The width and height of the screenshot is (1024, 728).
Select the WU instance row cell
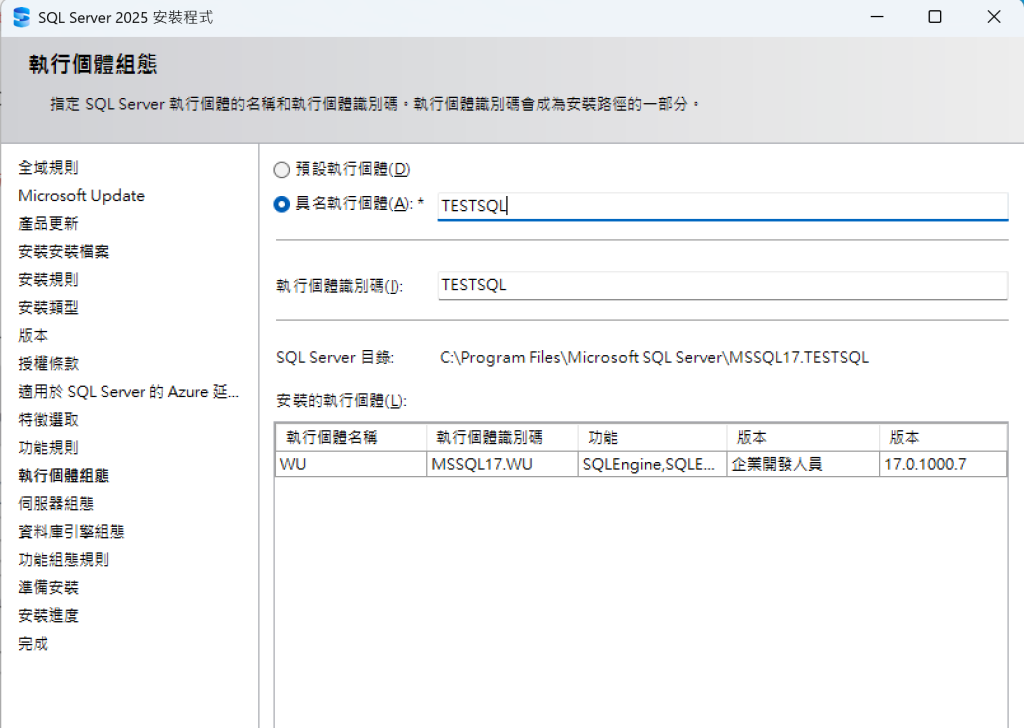[351, 464]
